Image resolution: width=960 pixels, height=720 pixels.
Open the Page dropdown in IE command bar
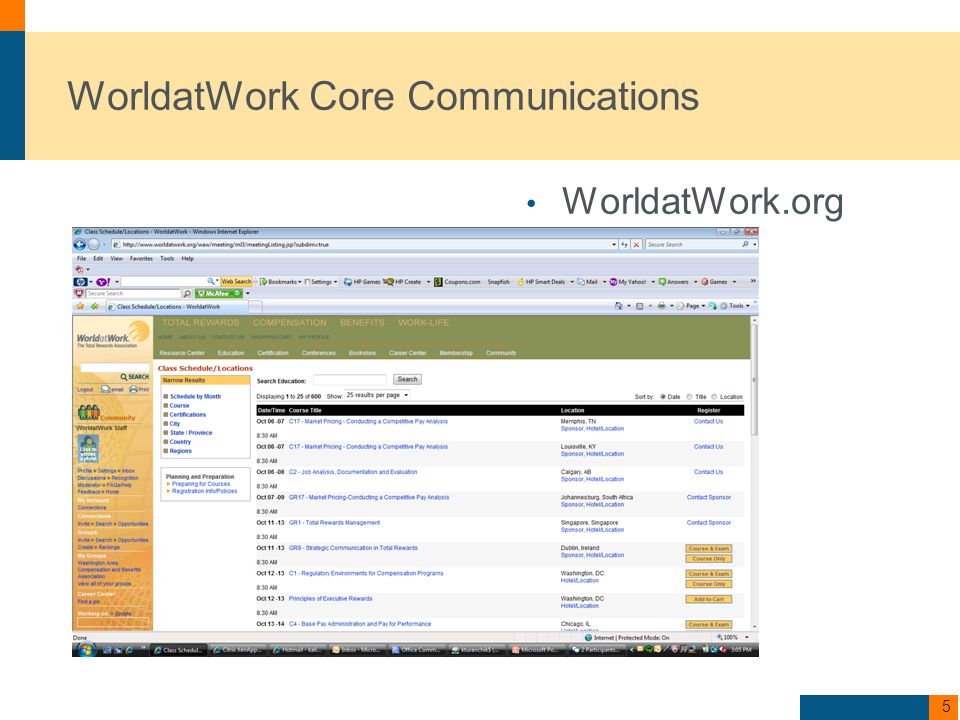point(691,306)
